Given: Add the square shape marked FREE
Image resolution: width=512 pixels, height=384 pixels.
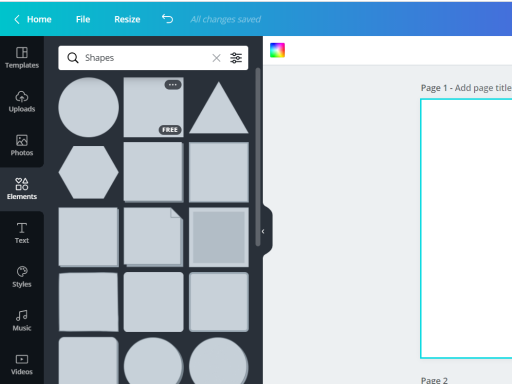Looking at the screenshot, I should click(x=154, y=107).
